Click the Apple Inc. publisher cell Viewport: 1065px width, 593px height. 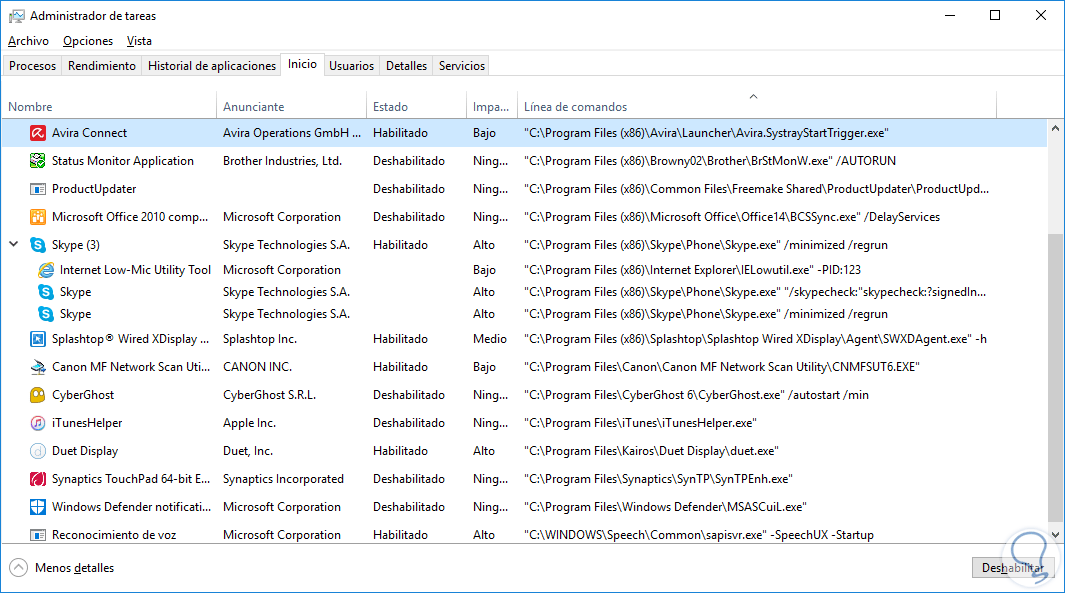coord(249,423)
